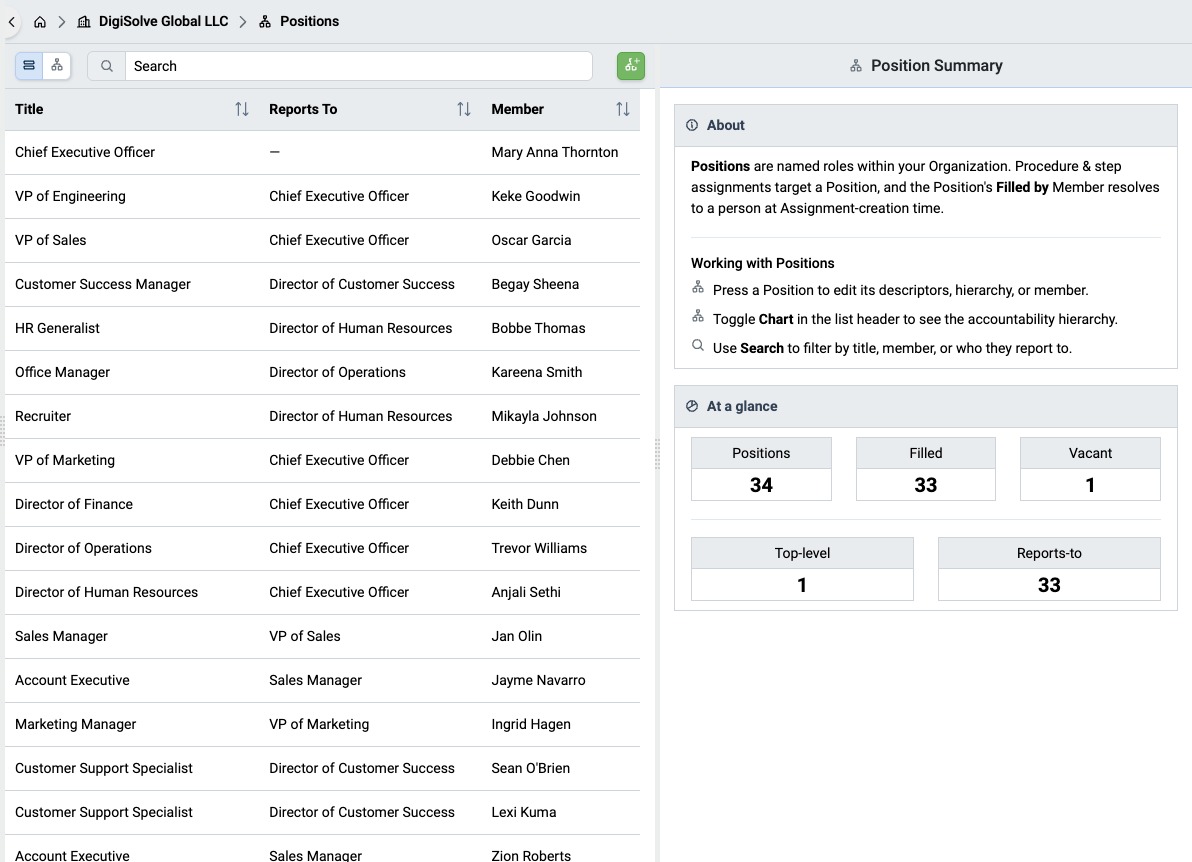The image size is (1192, 862).
Task: Click the search magnifier icon
Action: coord(106,66)
